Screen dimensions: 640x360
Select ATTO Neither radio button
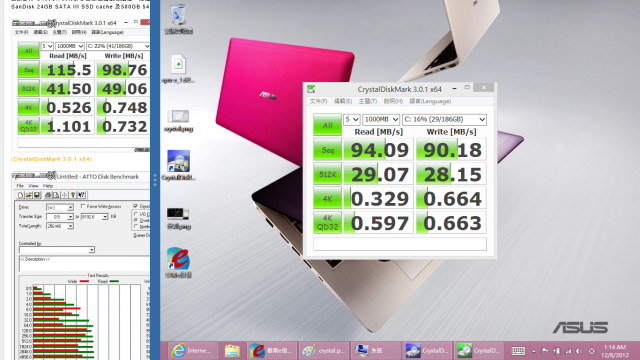click(136, 226)
